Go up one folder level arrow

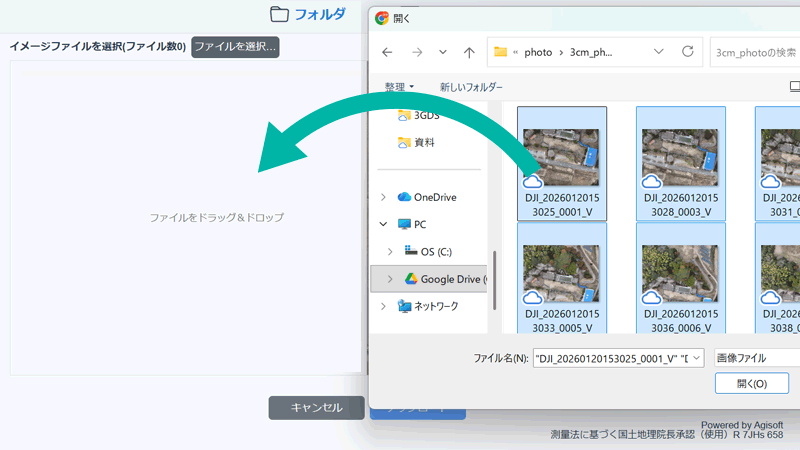tap(469, 52)
